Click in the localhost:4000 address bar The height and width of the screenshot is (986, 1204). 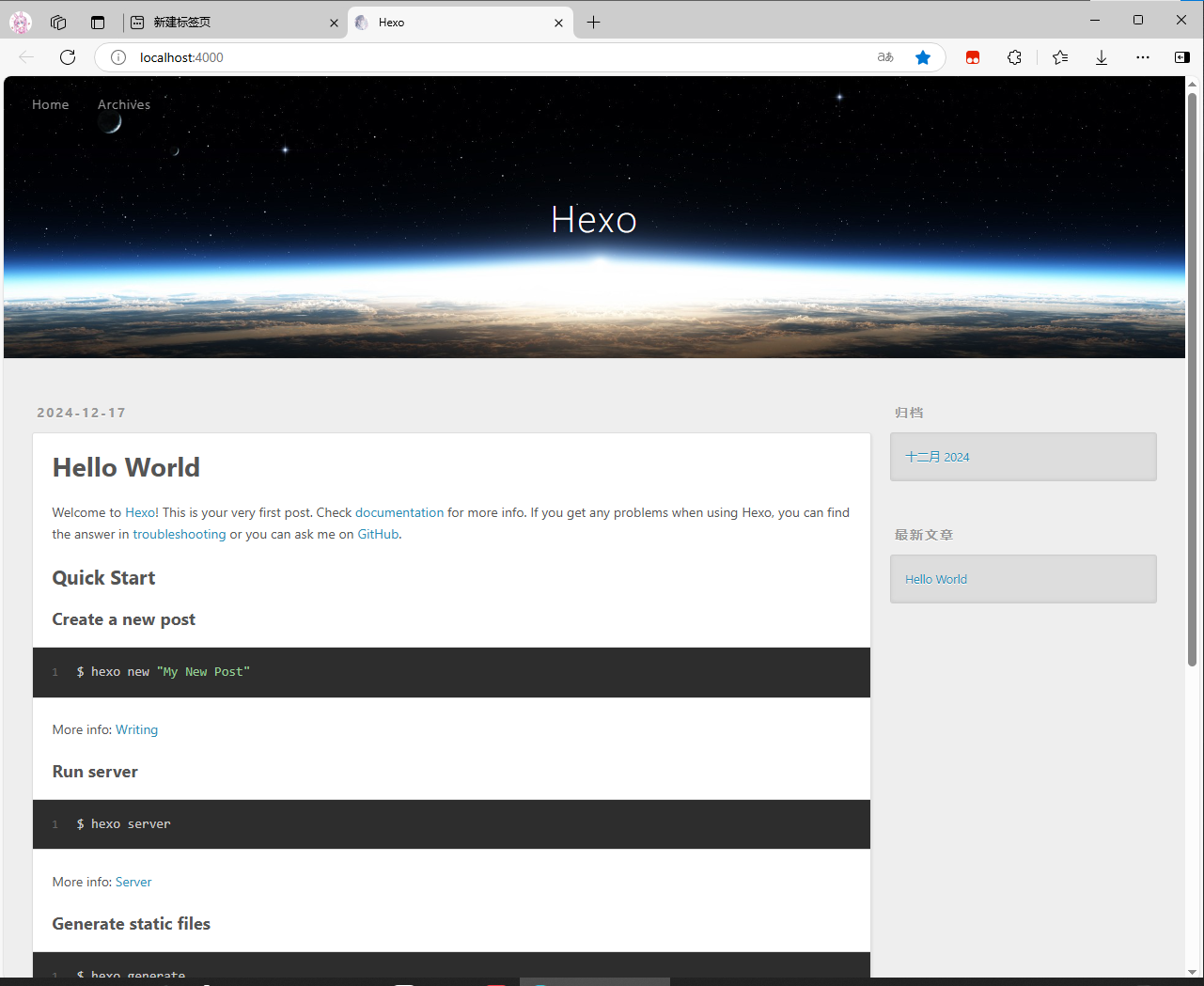(x=470, y=57)
